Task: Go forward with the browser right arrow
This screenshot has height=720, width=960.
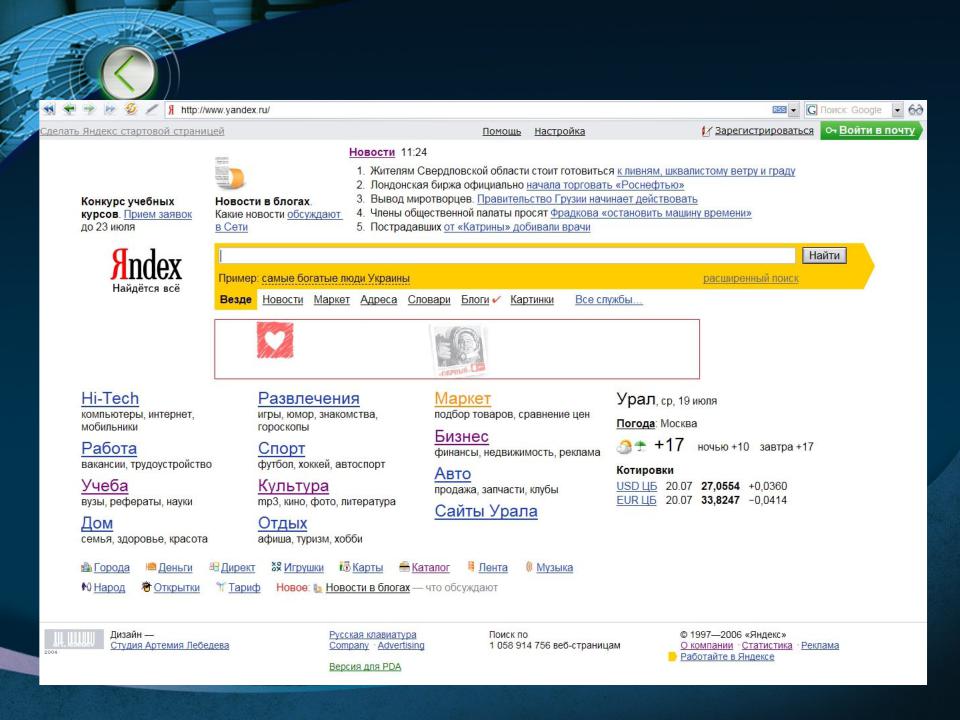Action: (x=89, y=110)
